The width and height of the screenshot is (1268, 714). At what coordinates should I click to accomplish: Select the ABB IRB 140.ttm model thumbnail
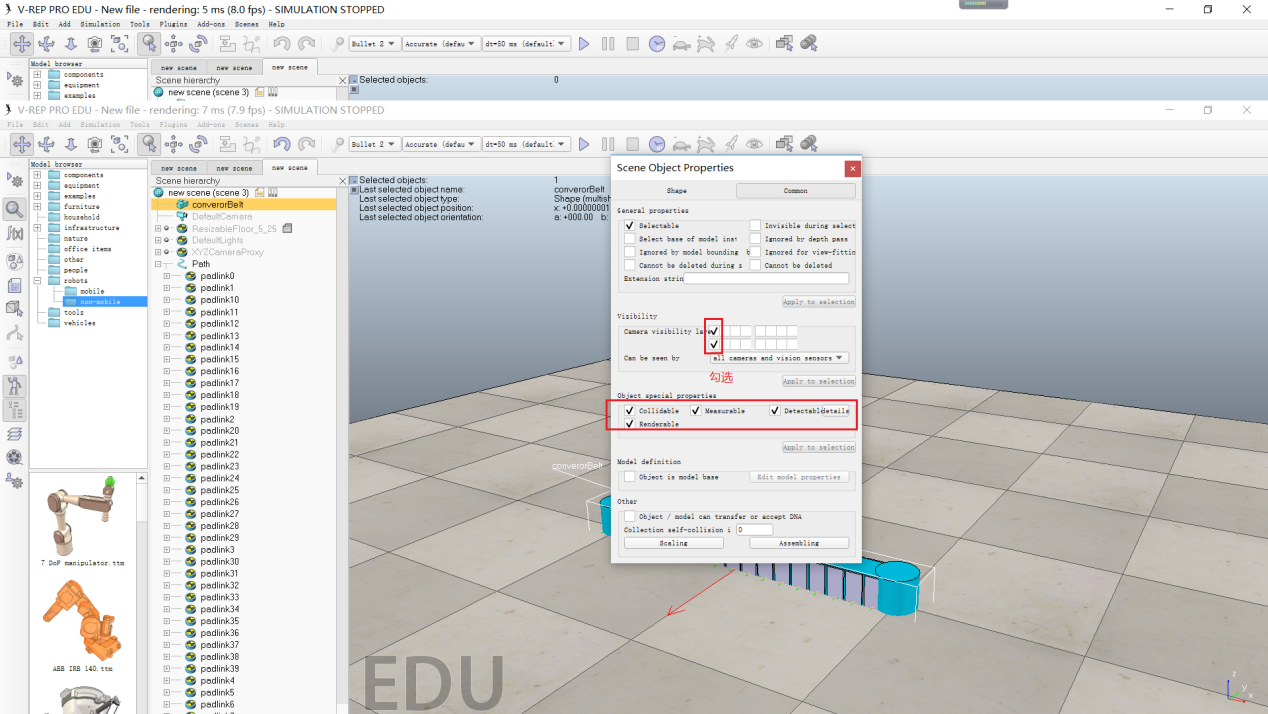(x=82, y=625)
